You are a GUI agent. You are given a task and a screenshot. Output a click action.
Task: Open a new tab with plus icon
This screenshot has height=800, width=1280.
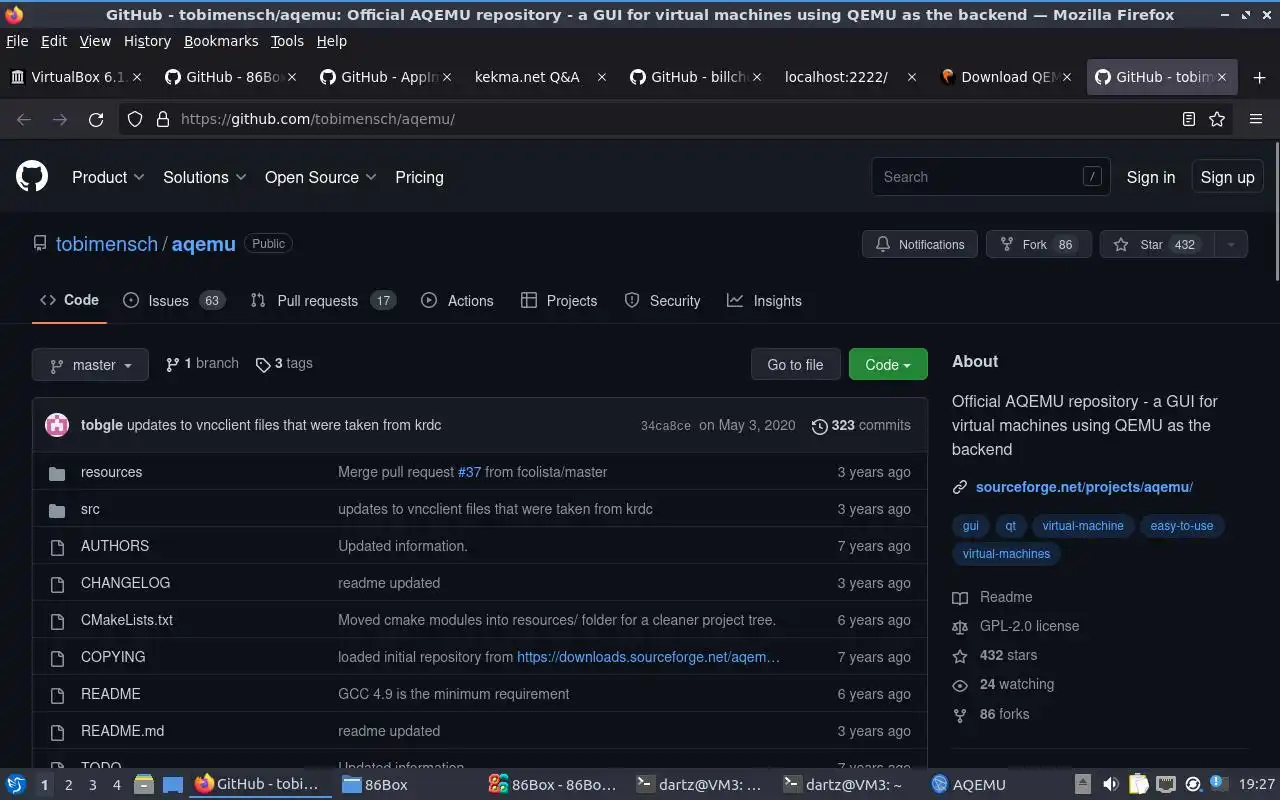[x=1259, y=77]
